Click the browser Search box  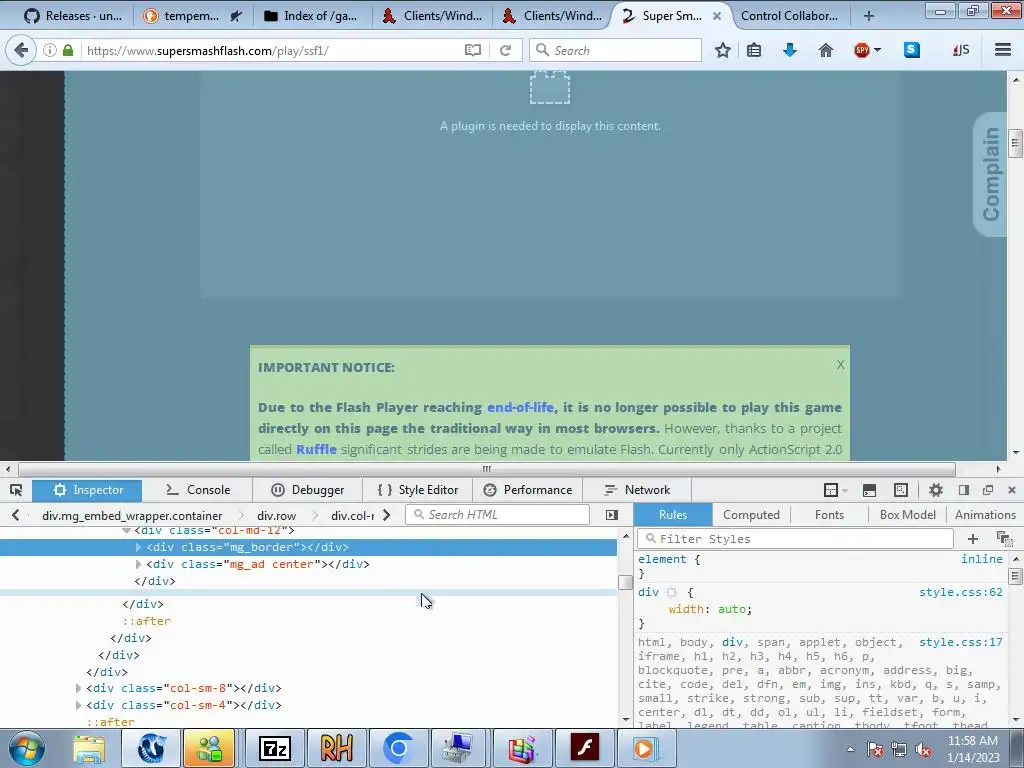tap(615, 50)
